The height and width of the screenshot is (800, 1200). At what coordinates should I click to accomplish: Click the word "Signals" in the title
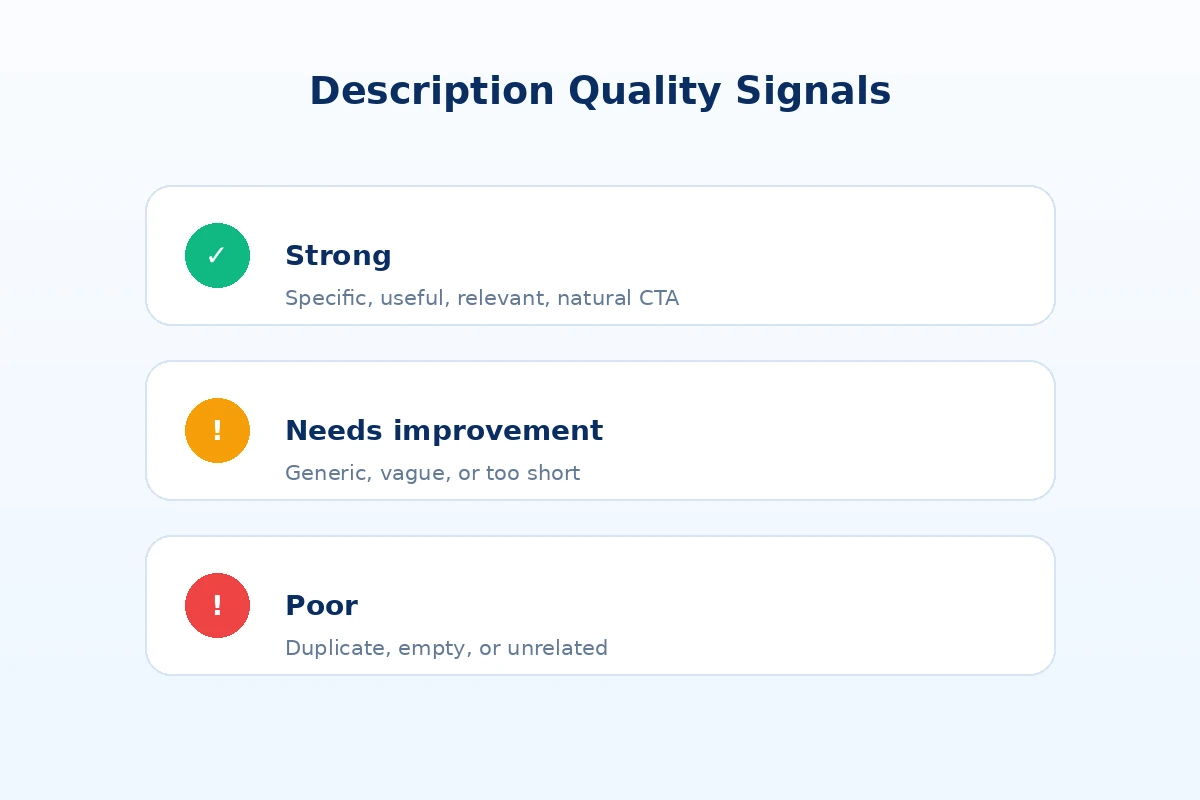point(813,91)
